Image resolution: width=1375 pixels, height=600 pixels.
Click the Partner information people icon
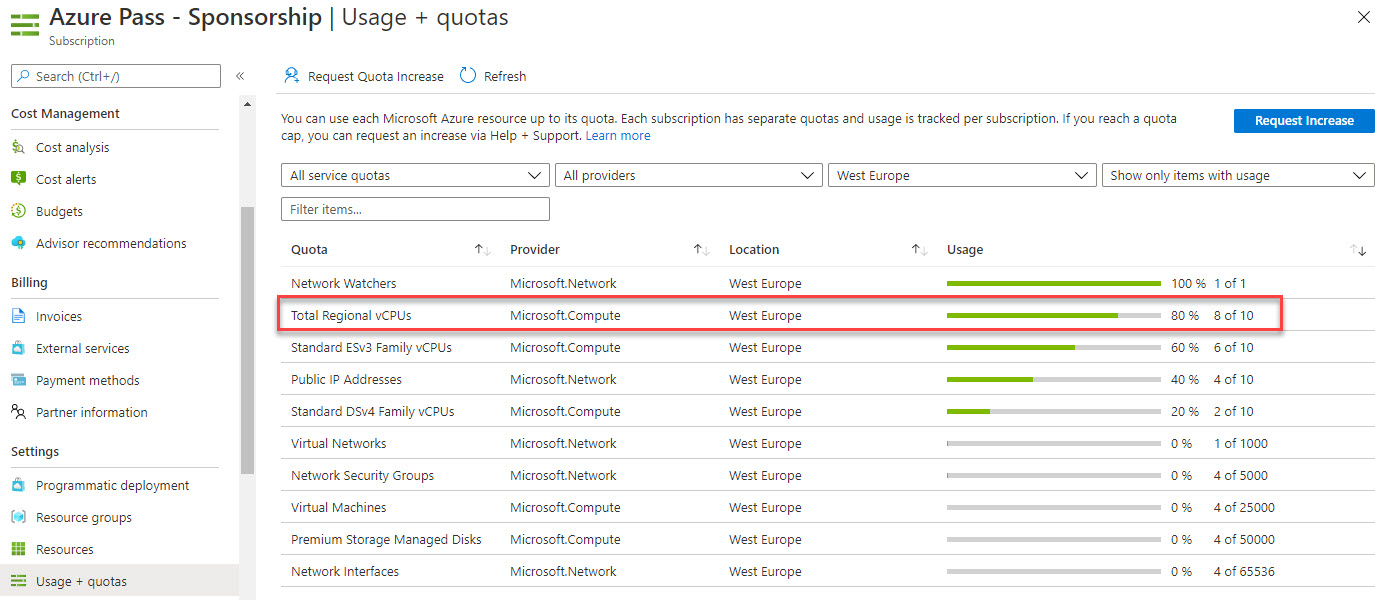(x=18, y=412)
